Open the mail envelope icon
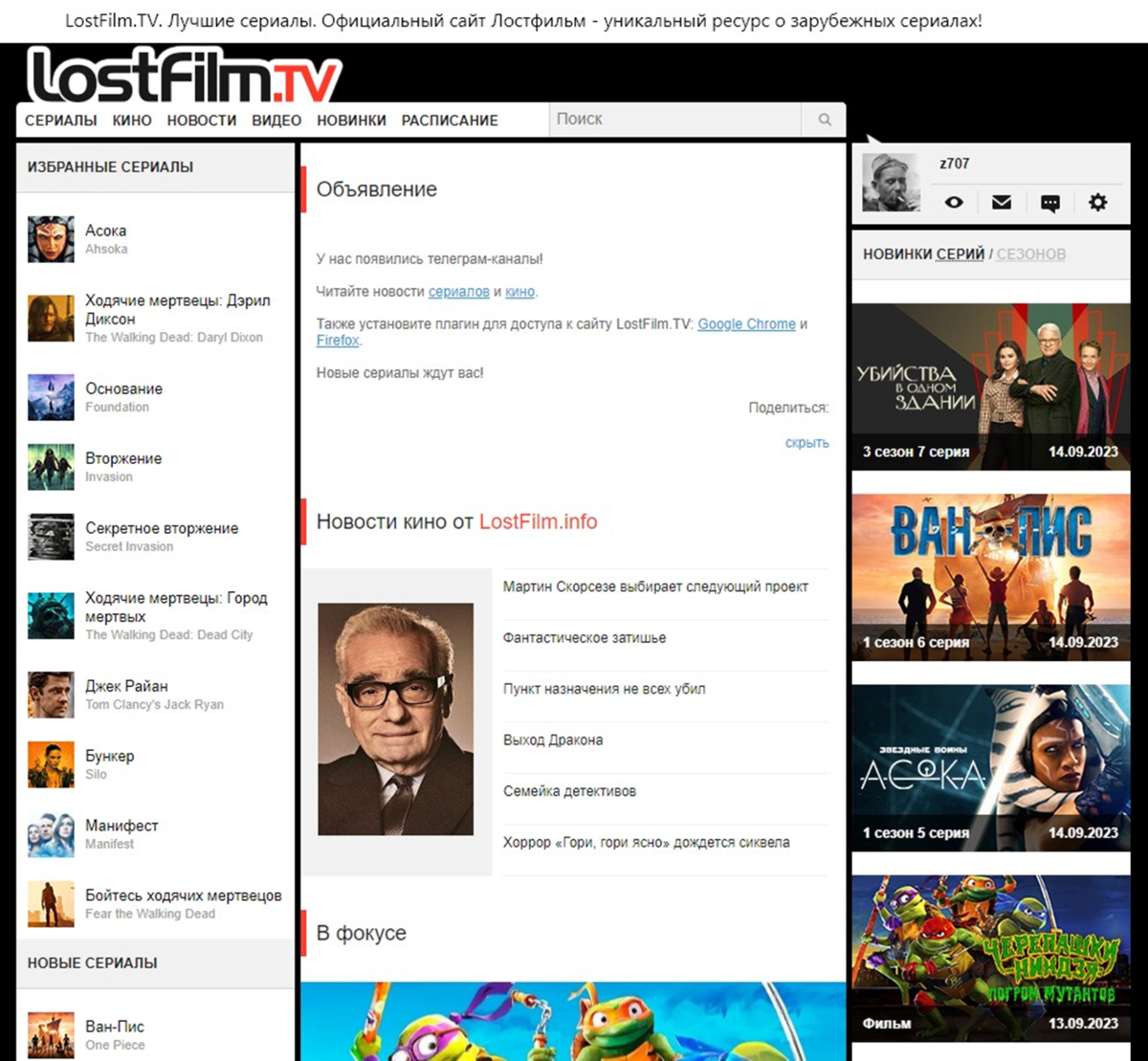Image resolution: width=1148 pixels, height=1061 pixels. click(x=1002, y=202)
